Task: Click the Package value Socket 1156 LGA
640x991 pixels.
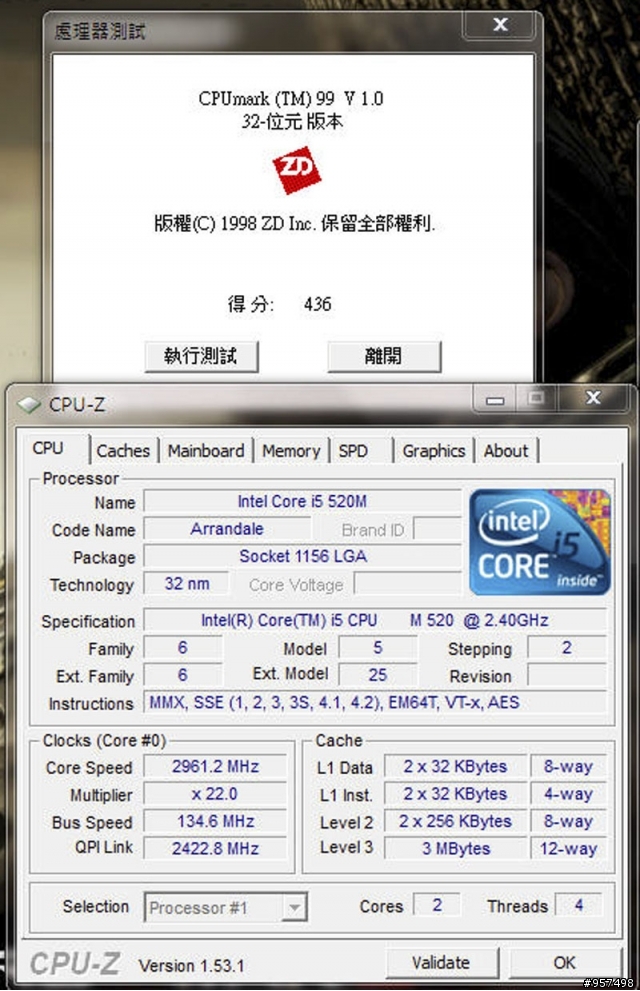Action: [303, 556]
